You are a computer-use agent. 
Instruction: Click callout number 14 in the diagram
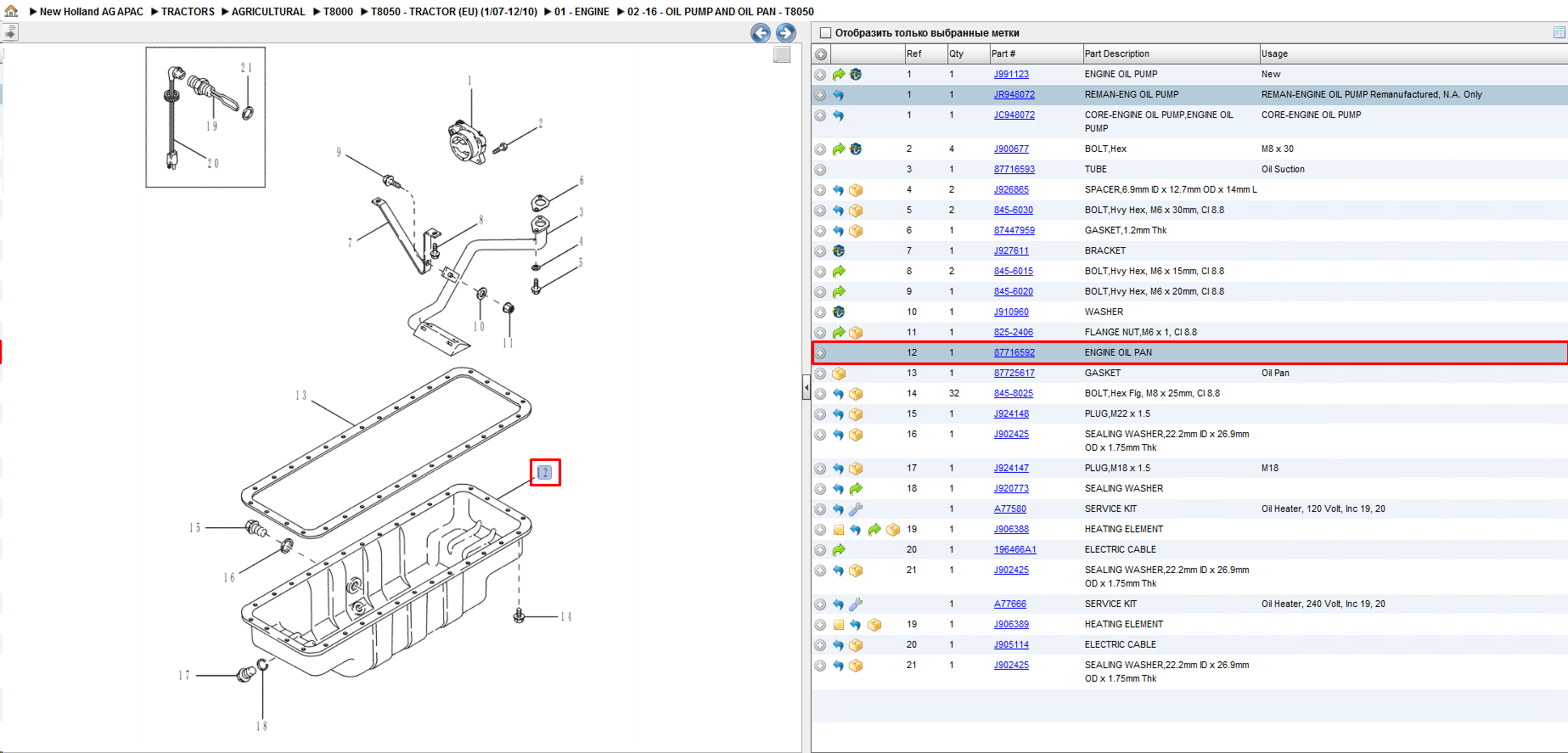pyautogui.click(x=566, y=617)
